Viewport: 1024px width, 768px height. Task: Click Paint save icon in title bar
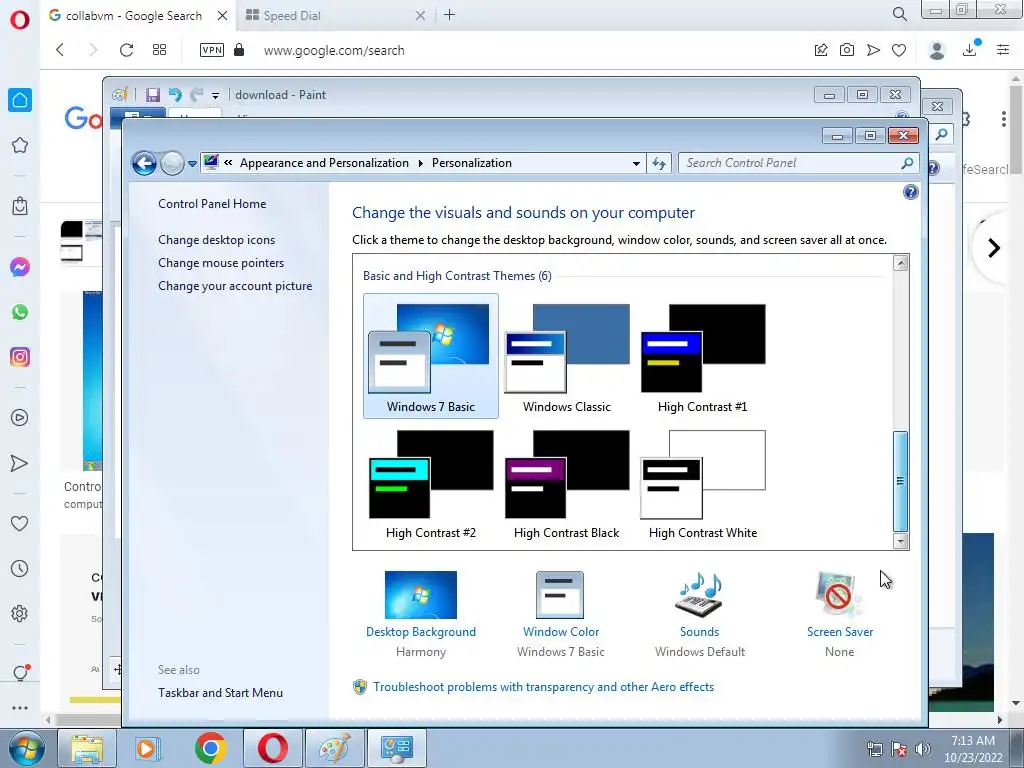click(x=153, y=95)
